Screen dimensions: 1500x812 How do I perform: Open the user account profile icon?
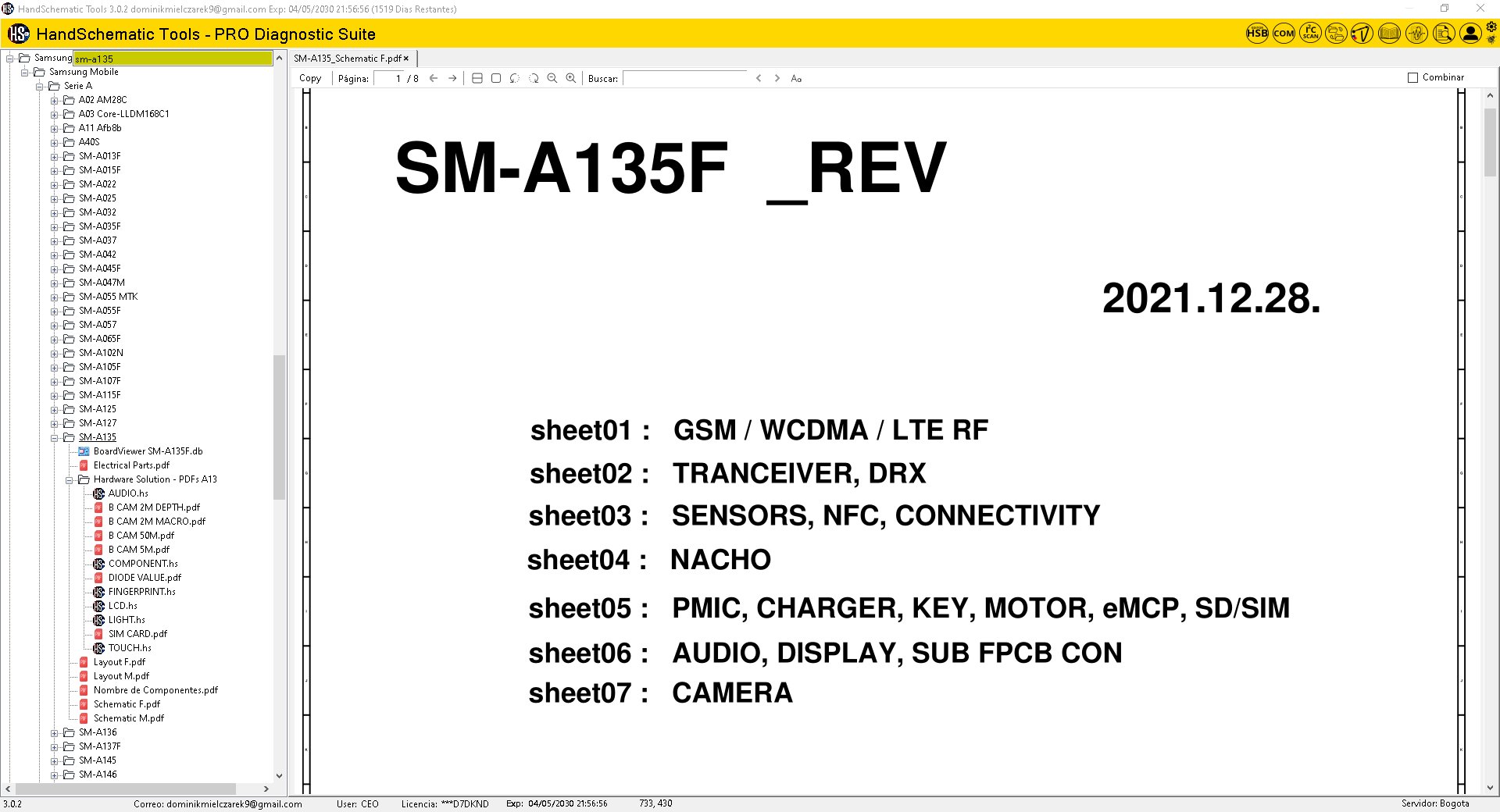tap(1470, 34)
